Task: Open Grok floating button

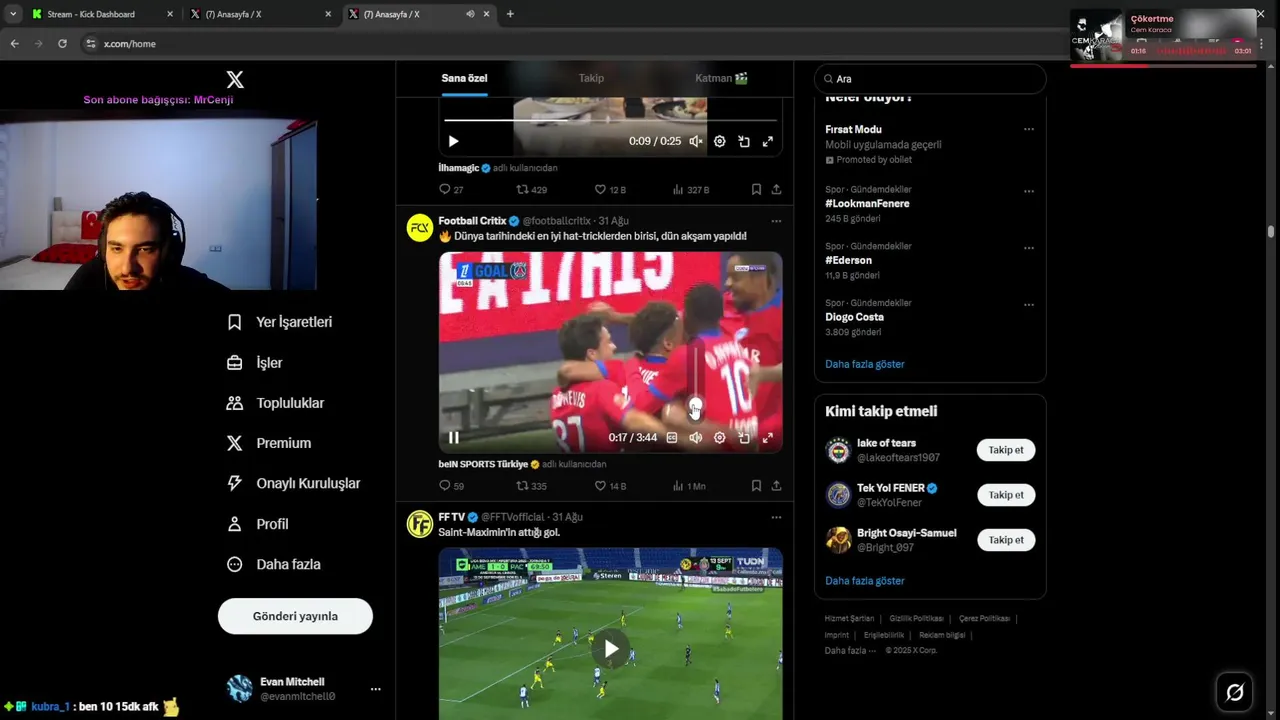Action: click(1235, 692)
